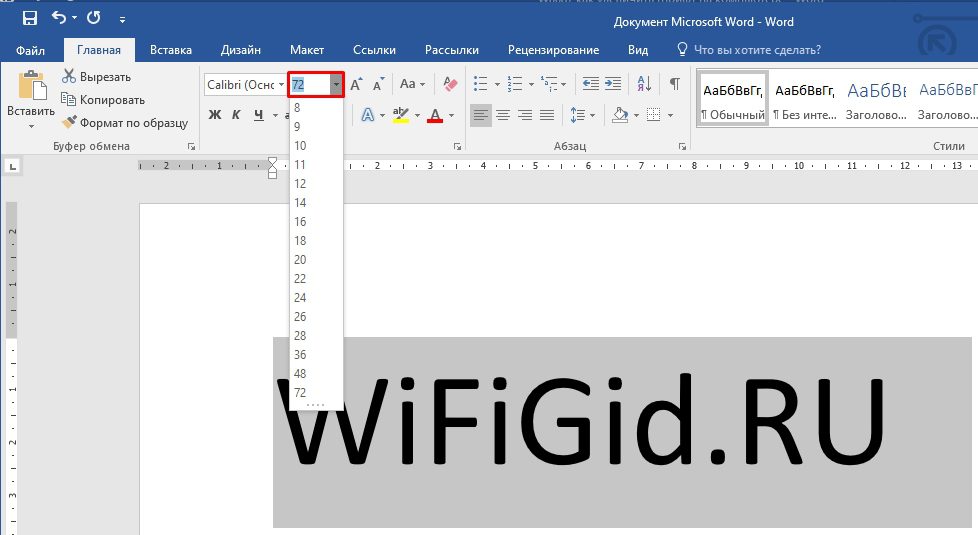Decrease font size with shrink icon
Image resolution: width=978 pixels, height=535 pixels.
point(379,84)
